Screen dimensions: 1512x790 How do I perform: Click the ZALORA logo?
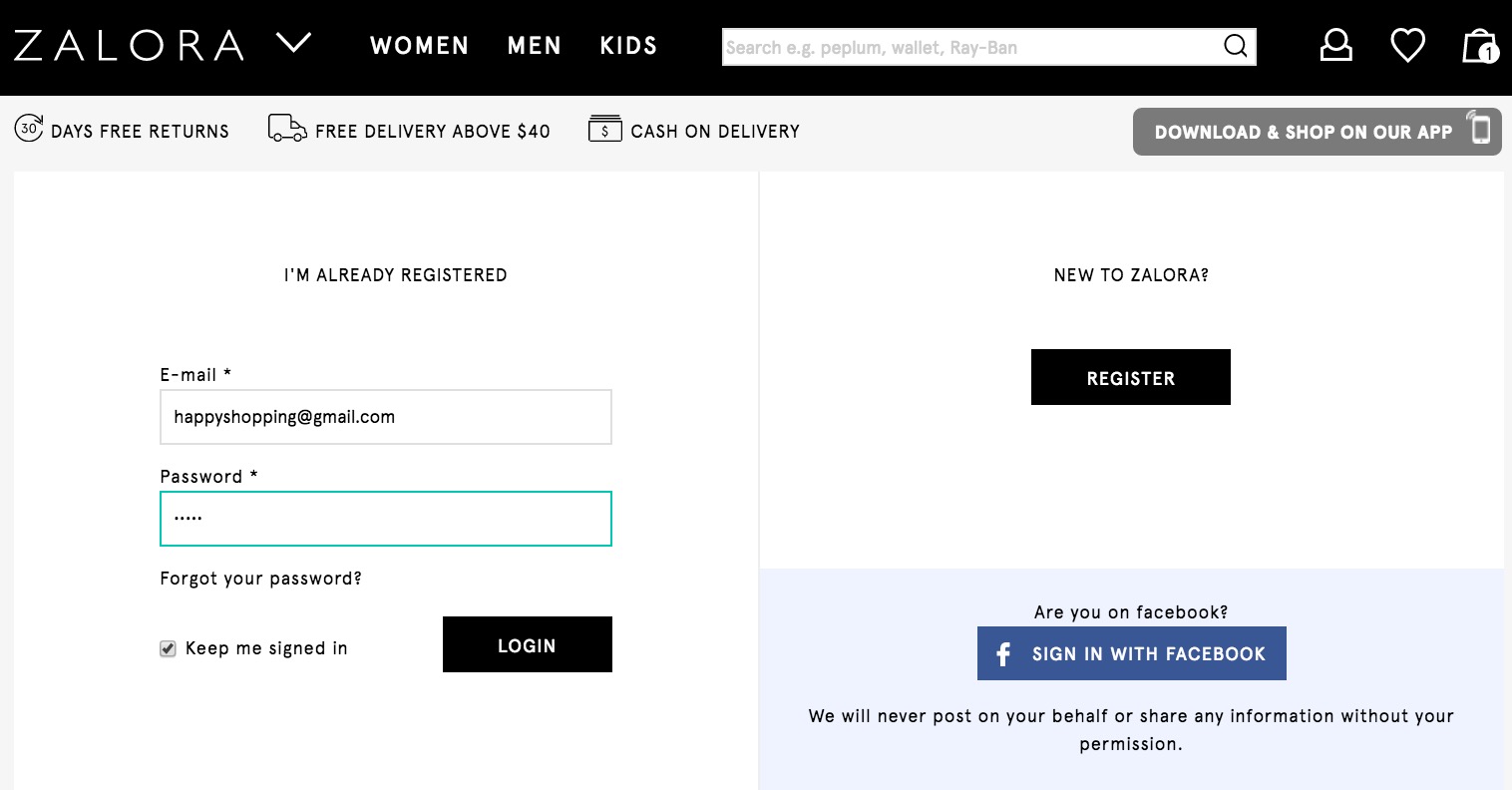coord(129,46)
